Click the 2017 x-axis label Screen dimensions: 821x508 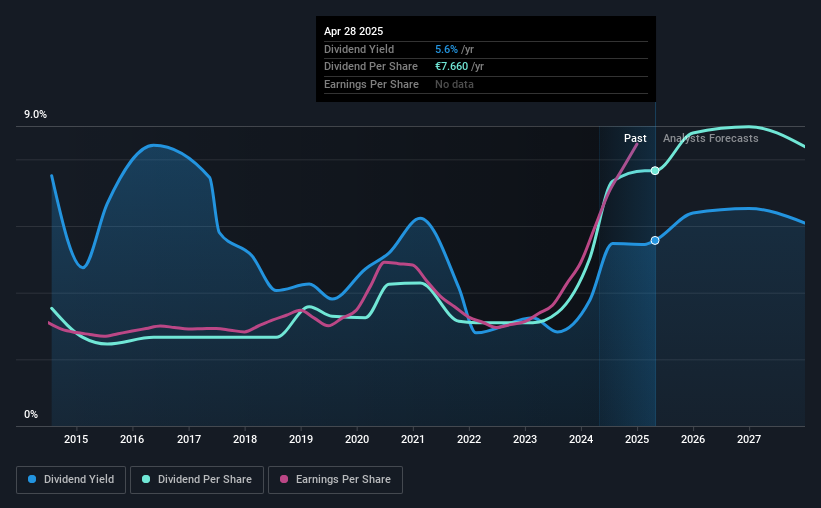(x=188, y=439)
